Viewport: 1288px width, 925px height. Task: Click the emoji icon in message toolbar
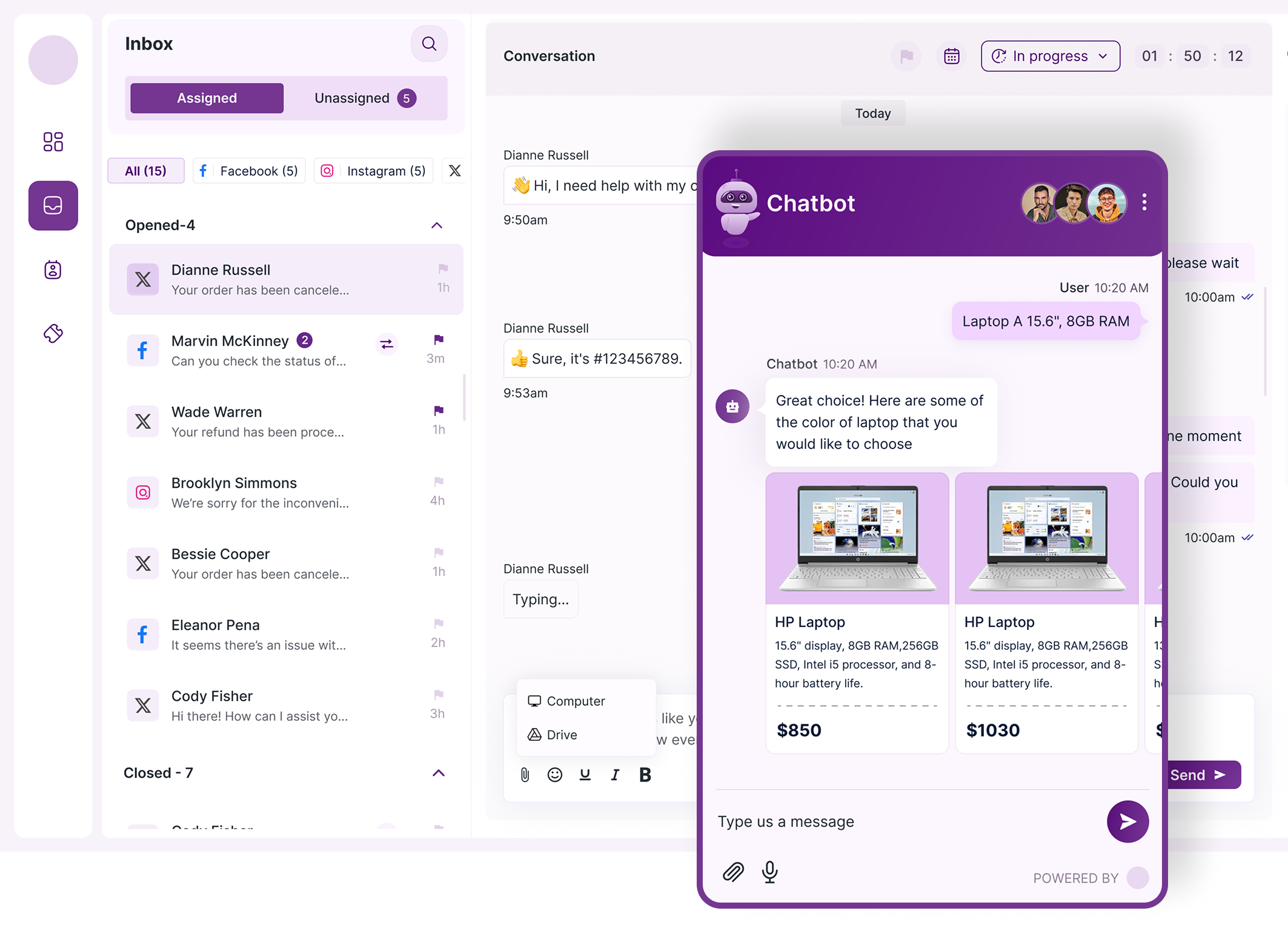point(554,775)
